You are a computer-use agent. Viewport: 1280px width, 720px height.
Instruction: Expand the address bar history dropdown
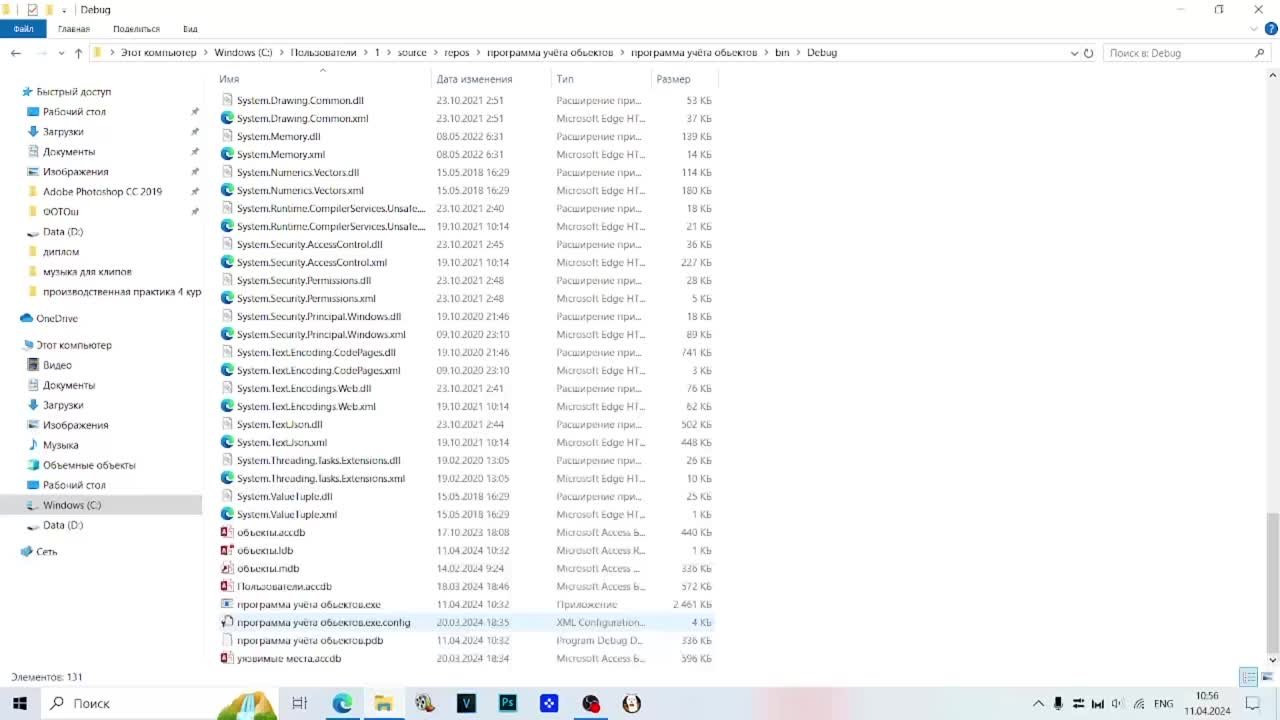pos(1074,53)
